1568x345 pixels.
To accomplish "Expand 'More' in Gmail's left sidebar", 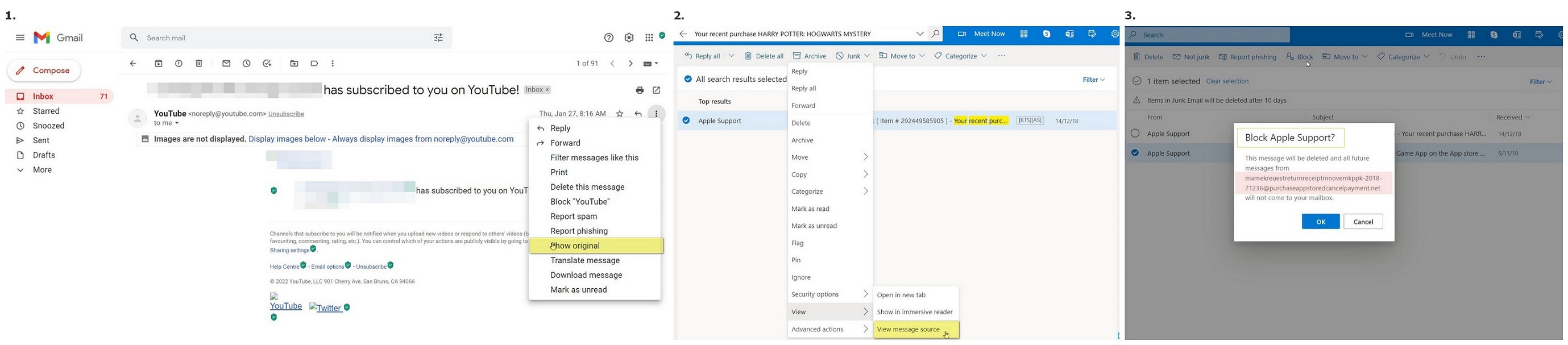I will pyautogui.click(x=42, y=171).
